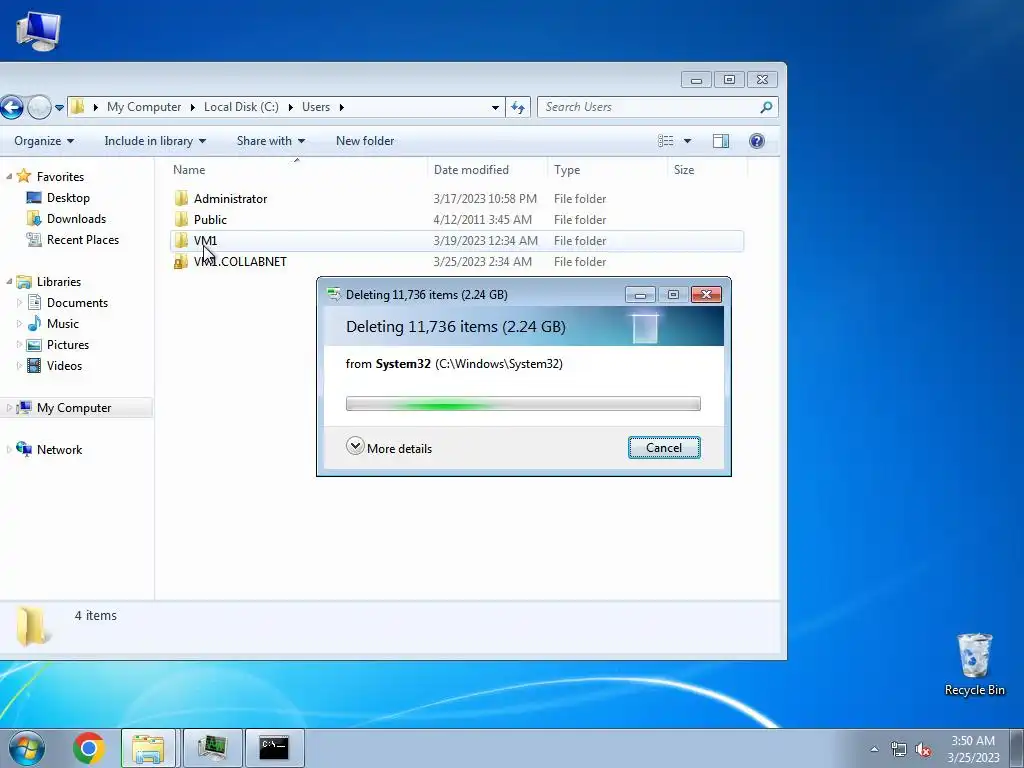This screenshot has width=1024, height=768.
Task: Expand More details in delete dialog
Action: 389,448
